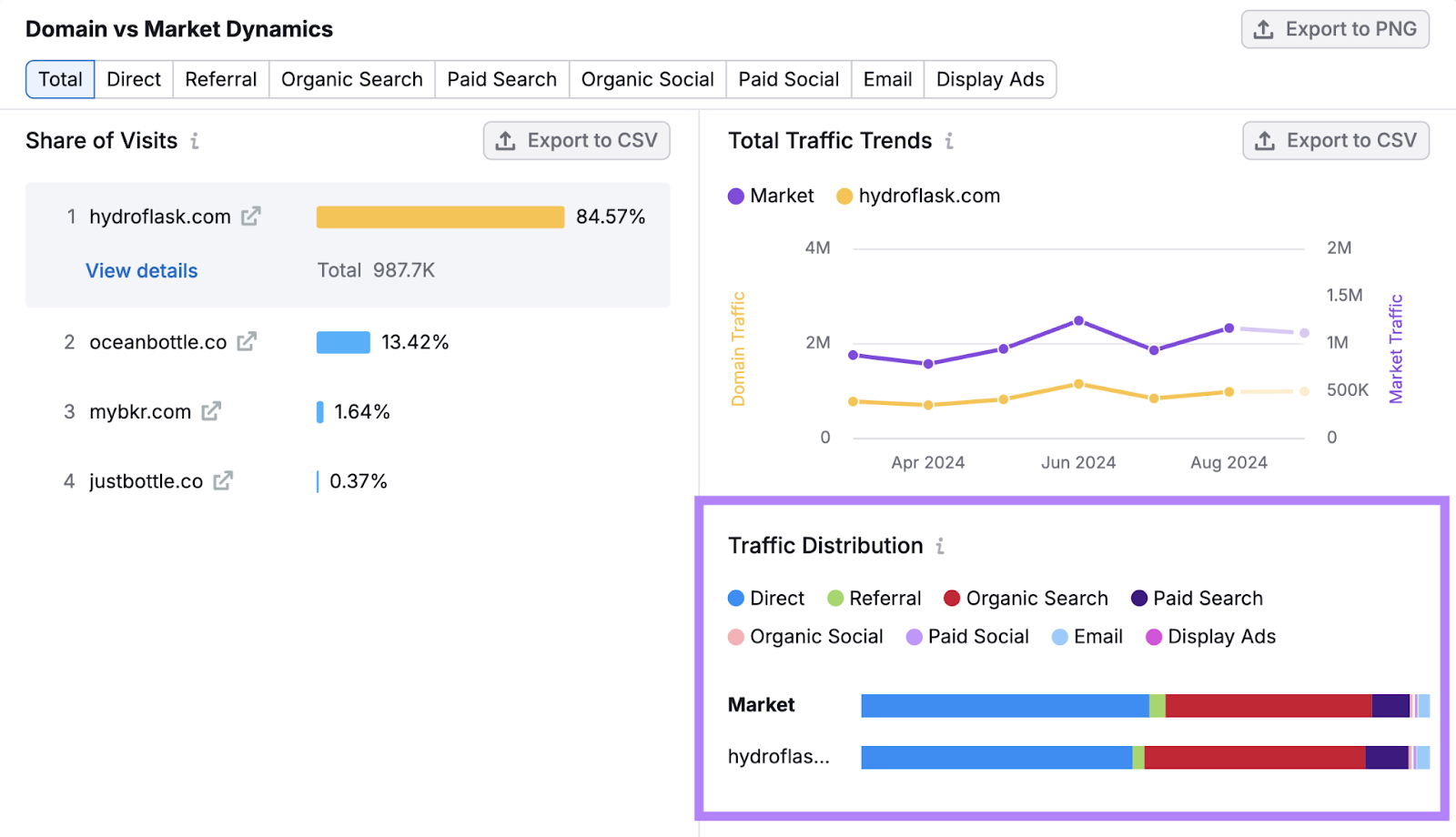Click Market Direct blue bar segment
The width and height of the screenshot is (1456, 837).
pyautogui.click(x=1005, y=705)
